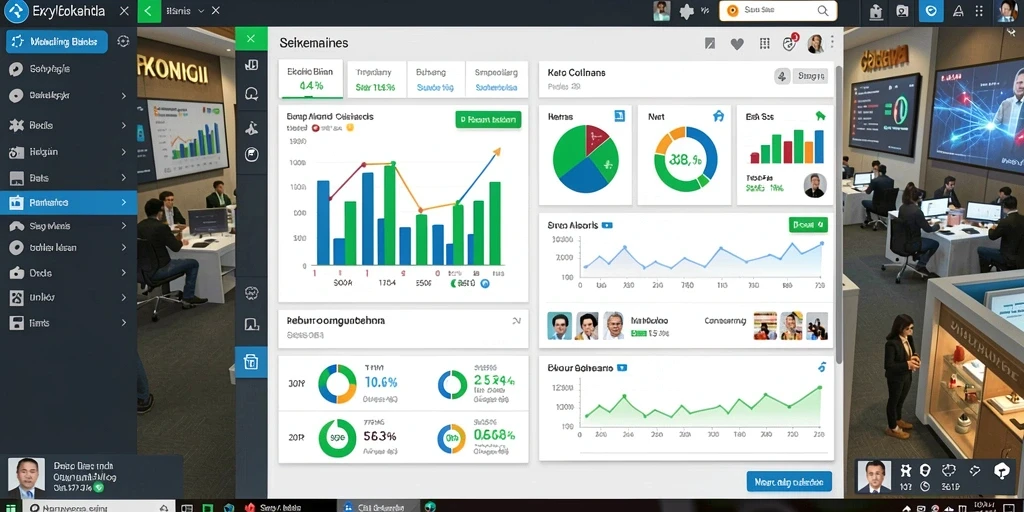This screenshot has width=1024, height=512.
Task: Select the first tab showing 4.4%
Action: pos(310,79)
